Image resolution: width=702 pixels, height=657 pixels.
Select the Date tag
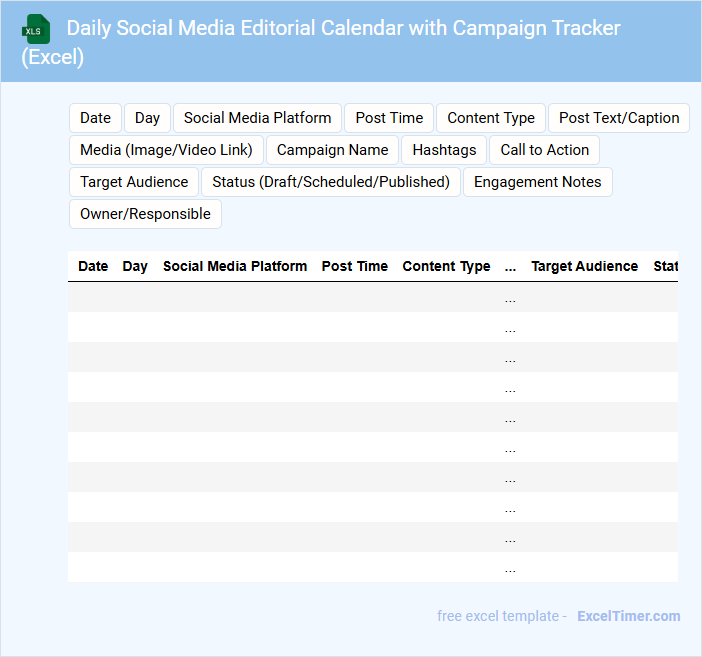(95, 118)
